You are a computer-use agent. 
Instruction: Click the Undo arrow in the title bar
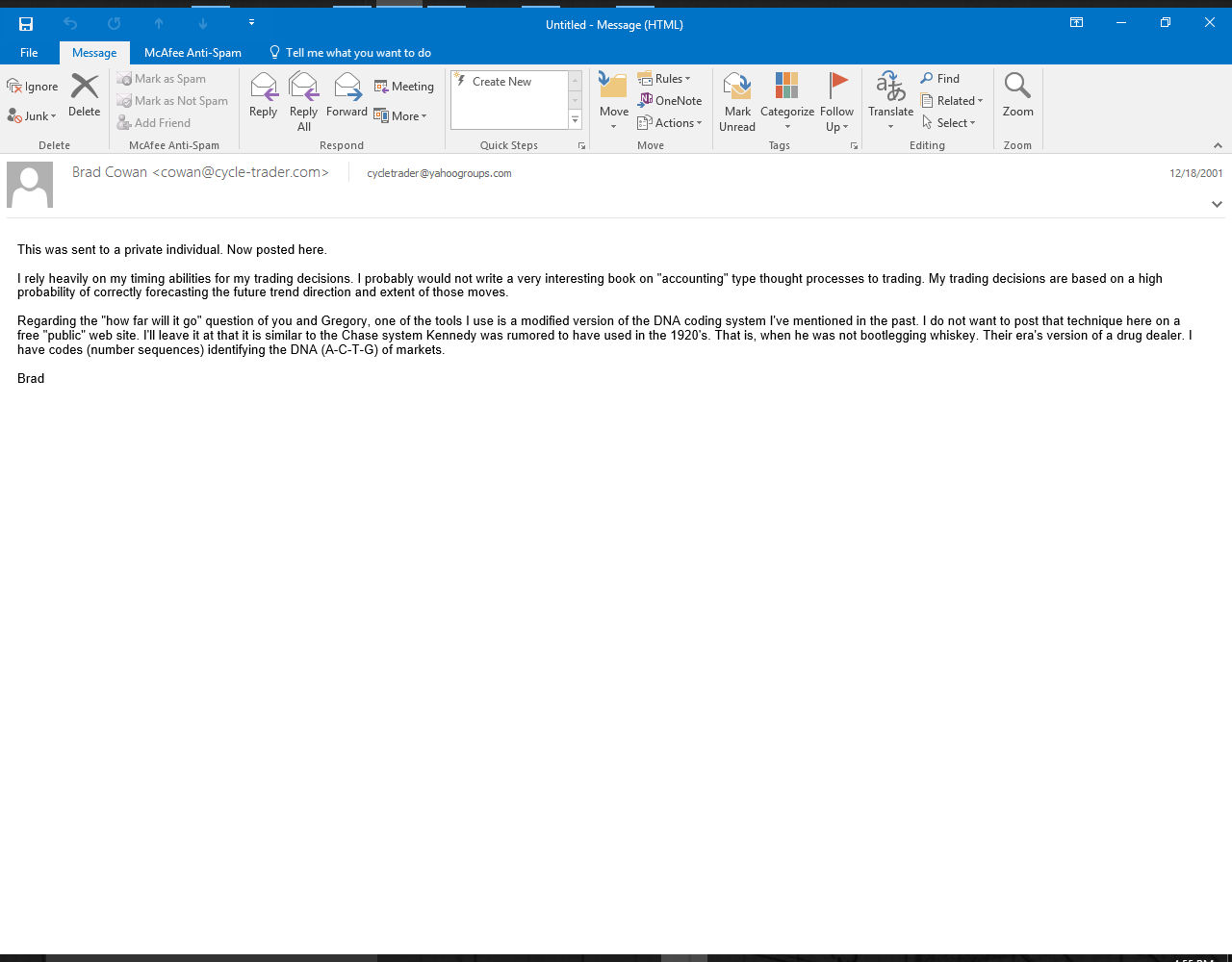click(70, 24)
